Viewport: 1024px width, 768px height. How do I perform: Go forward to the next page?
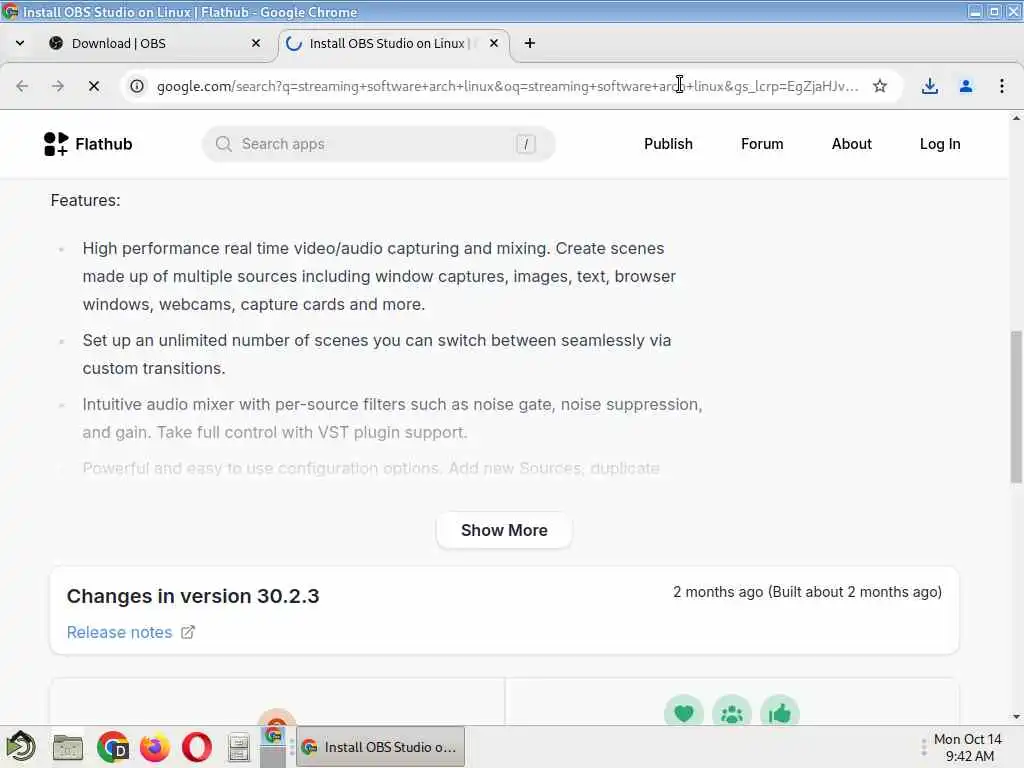[x=58, y=86]
